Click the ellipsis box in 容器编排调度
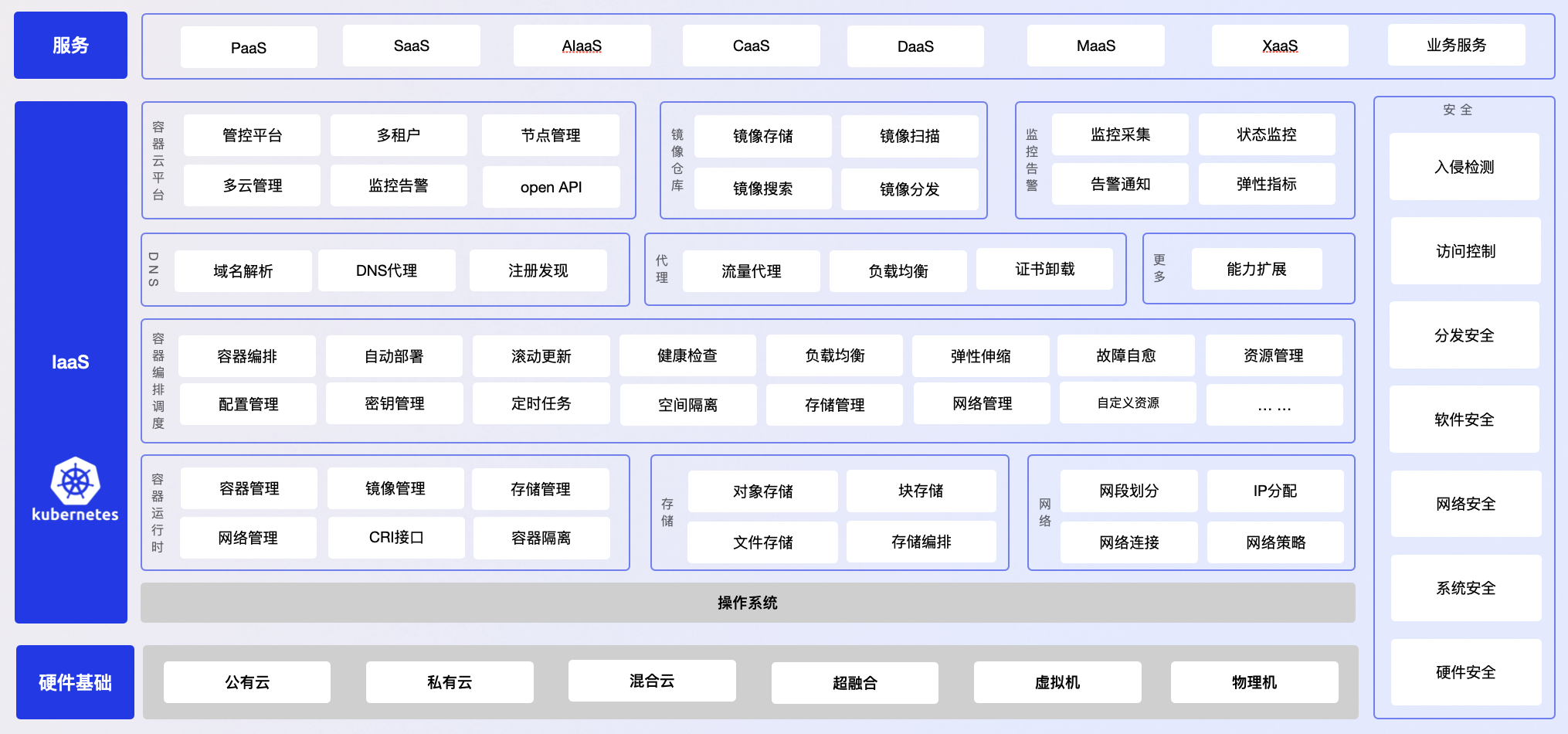The height and width of the screenshot is (734, 1568). click(x=1274, y=404)
